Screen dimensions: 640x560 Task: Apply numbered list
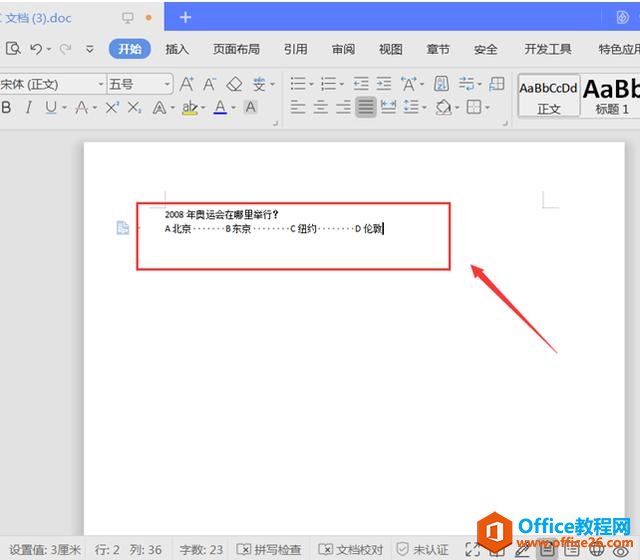[328, 84]
